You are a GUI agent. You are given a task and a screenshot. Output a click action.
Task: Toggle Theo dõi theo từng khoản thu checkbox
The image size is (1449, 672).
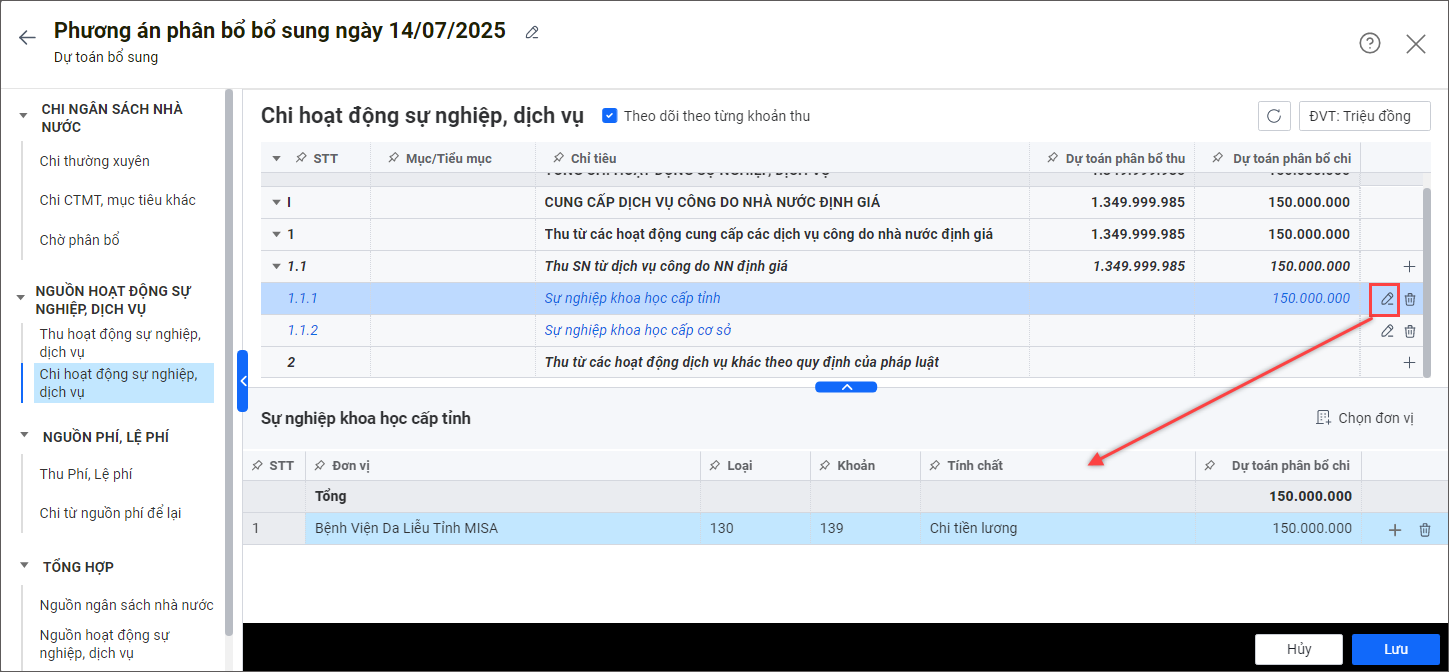coord(609,116)
